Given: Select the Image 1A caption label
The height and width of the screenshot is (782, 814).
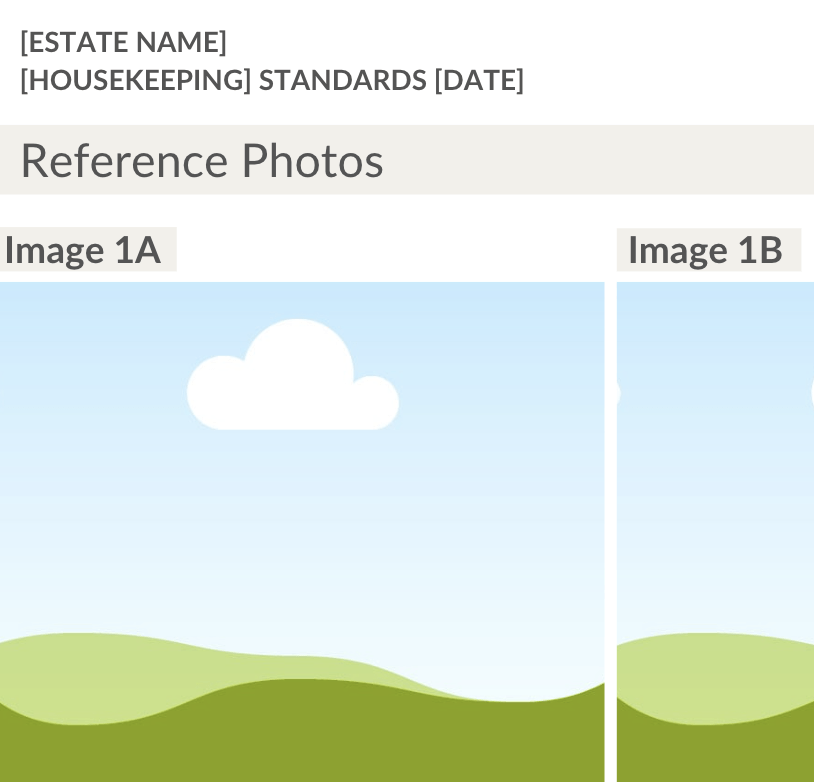Looking at the screenshot, I should pos(84,250).
